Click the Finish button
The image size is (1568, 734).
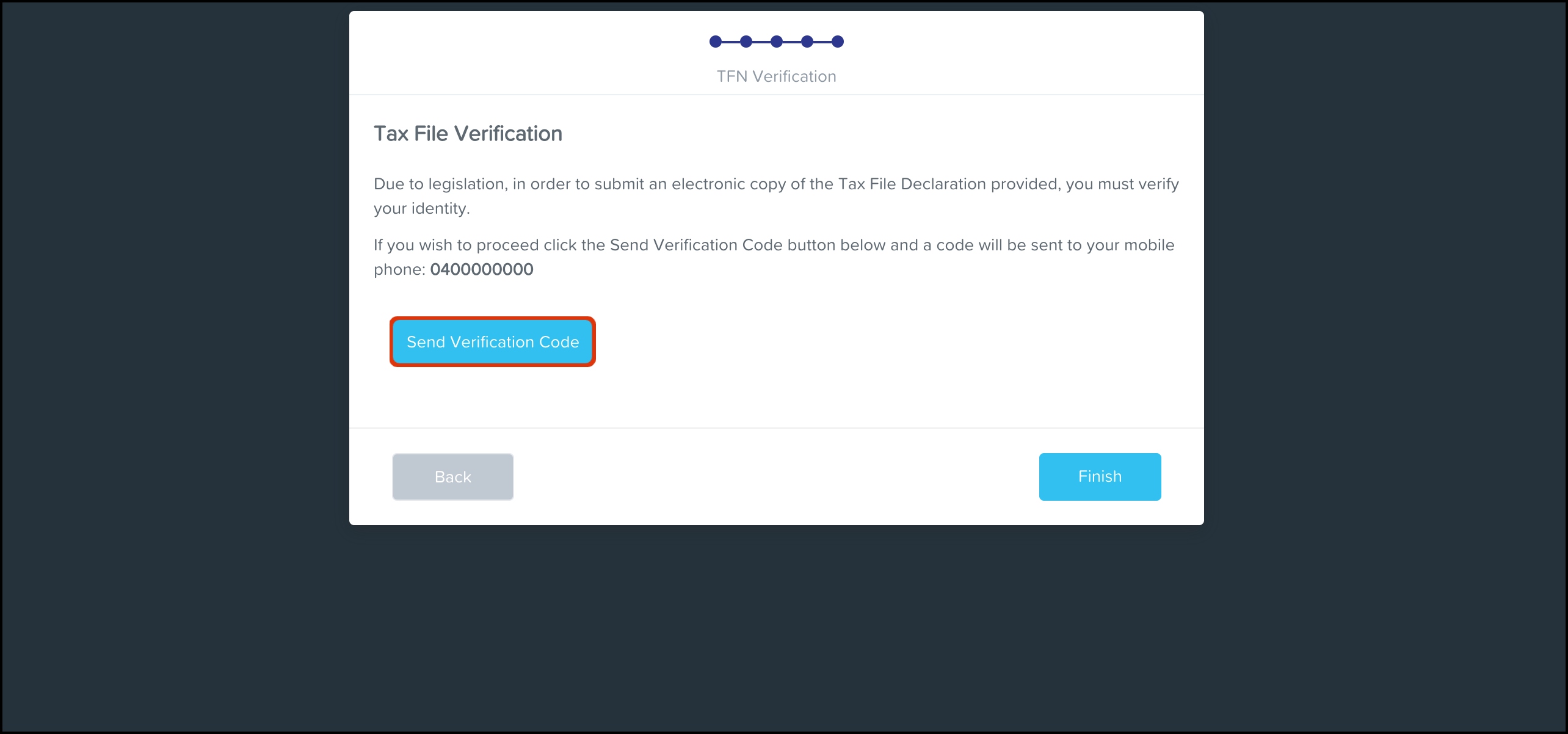pyautogui.click(x=1100, y=477)
